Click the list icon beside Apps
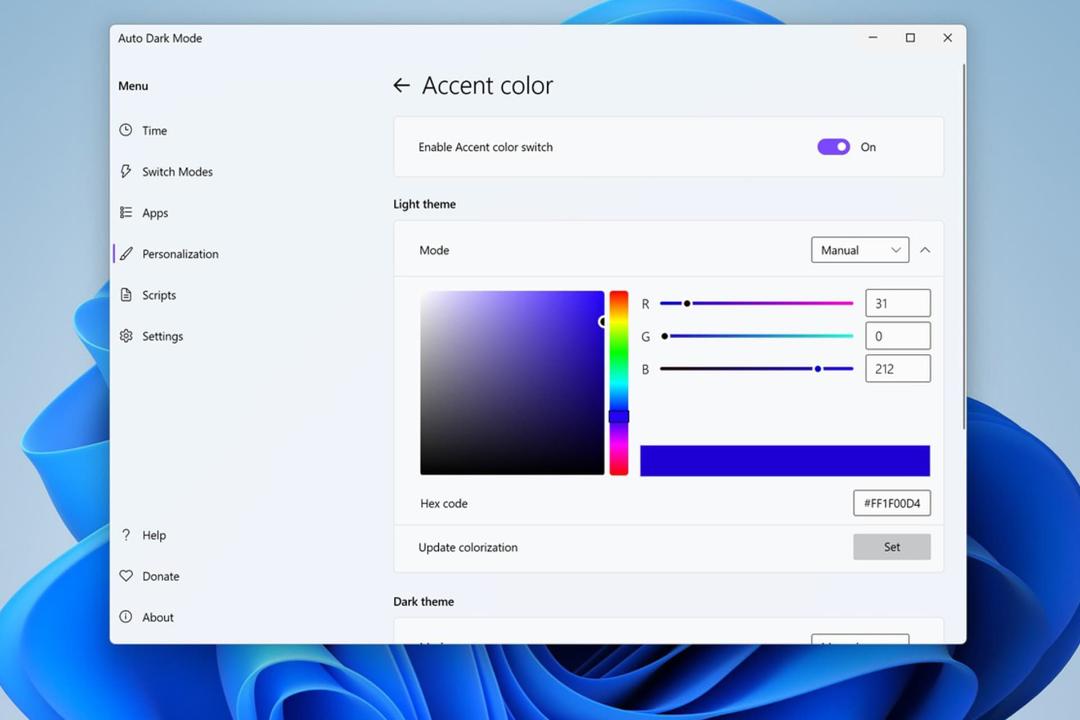 pos(125,212)
